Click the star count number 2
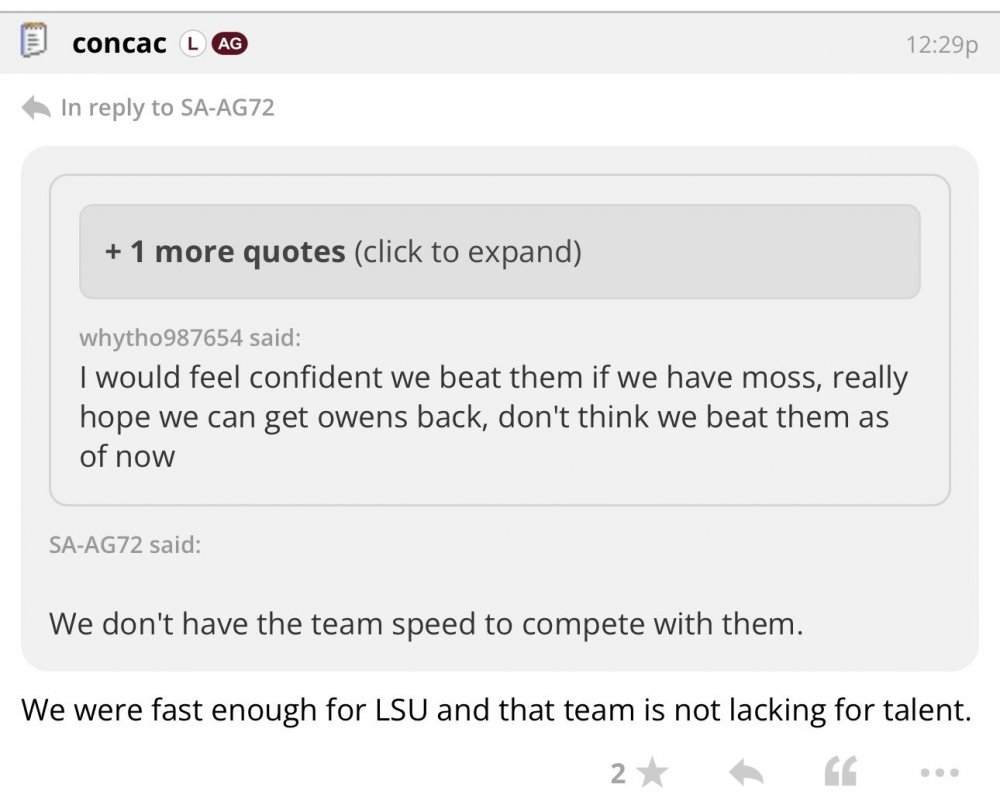The height and width of the screenshot is (805, 1000). point(618,772)
